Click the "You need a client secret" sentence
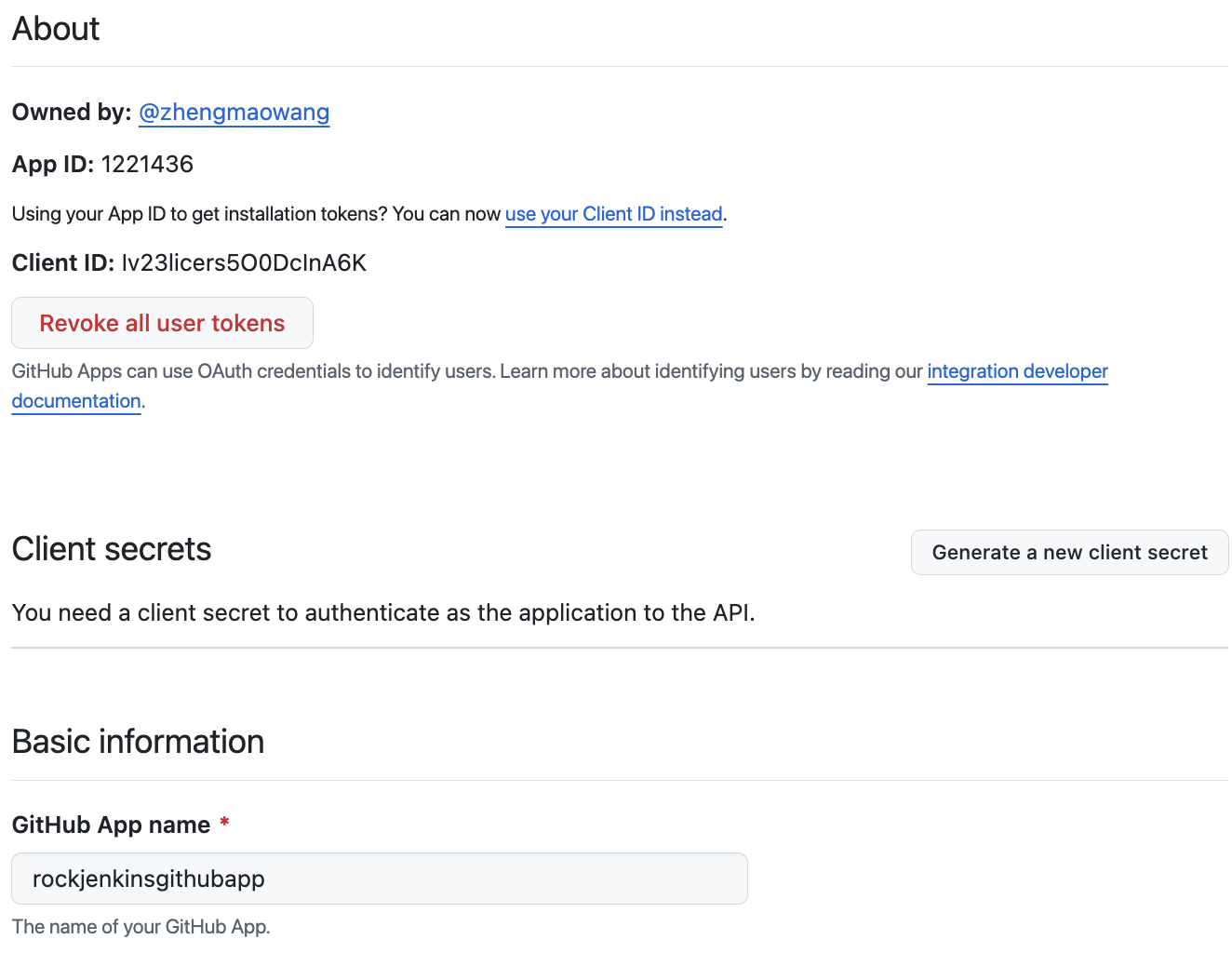The image size is (1232, 953). pyautogui.click(x=382, y=613)
